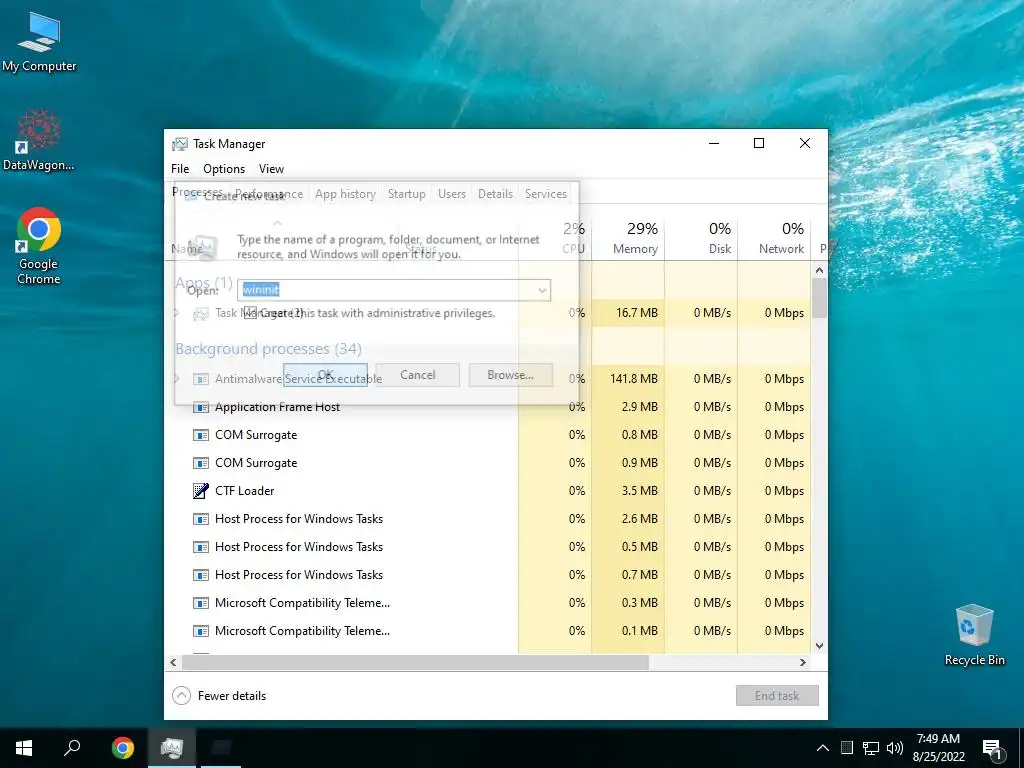This screenshot has width=1024, height=768.
Task: Click the network icon in system tray
Action: pos(871,748)
